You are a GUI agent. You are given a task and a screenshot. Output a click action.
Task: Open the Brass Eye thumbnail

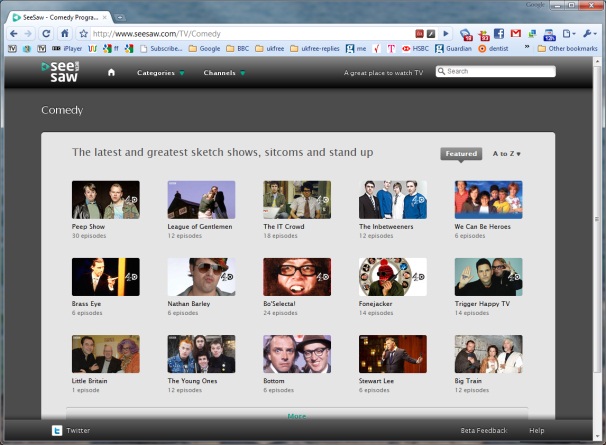point(106,277)
